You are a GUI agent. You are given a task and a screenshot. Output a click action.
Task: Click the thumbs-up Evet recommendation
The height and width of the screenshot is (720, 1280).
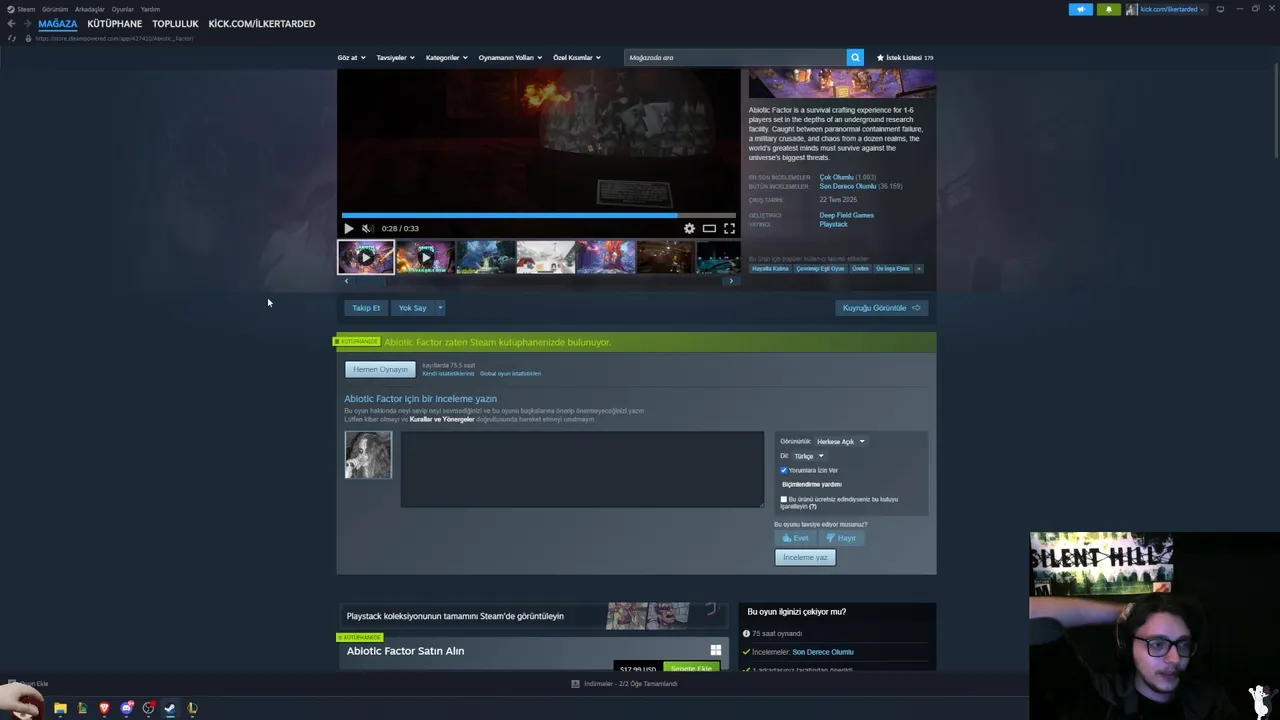(796, 538)
